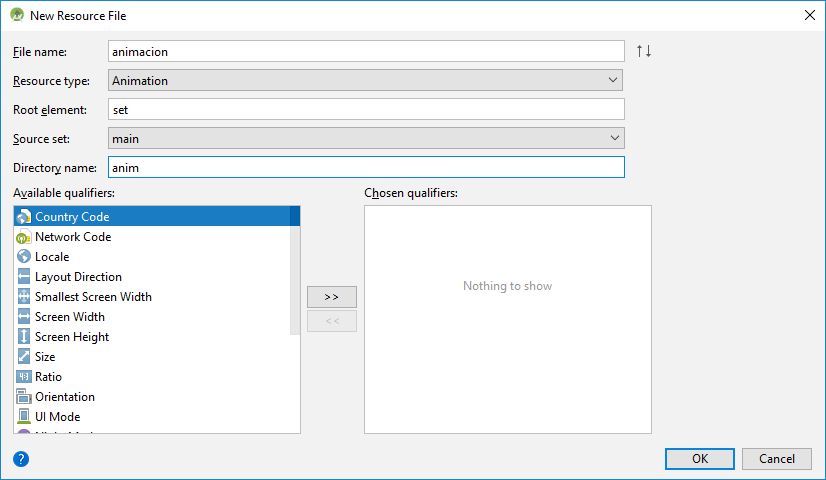The image size is (826, 480).
Task: Cancel the New Resource File dialog
Action: click(x=776, y=459)
